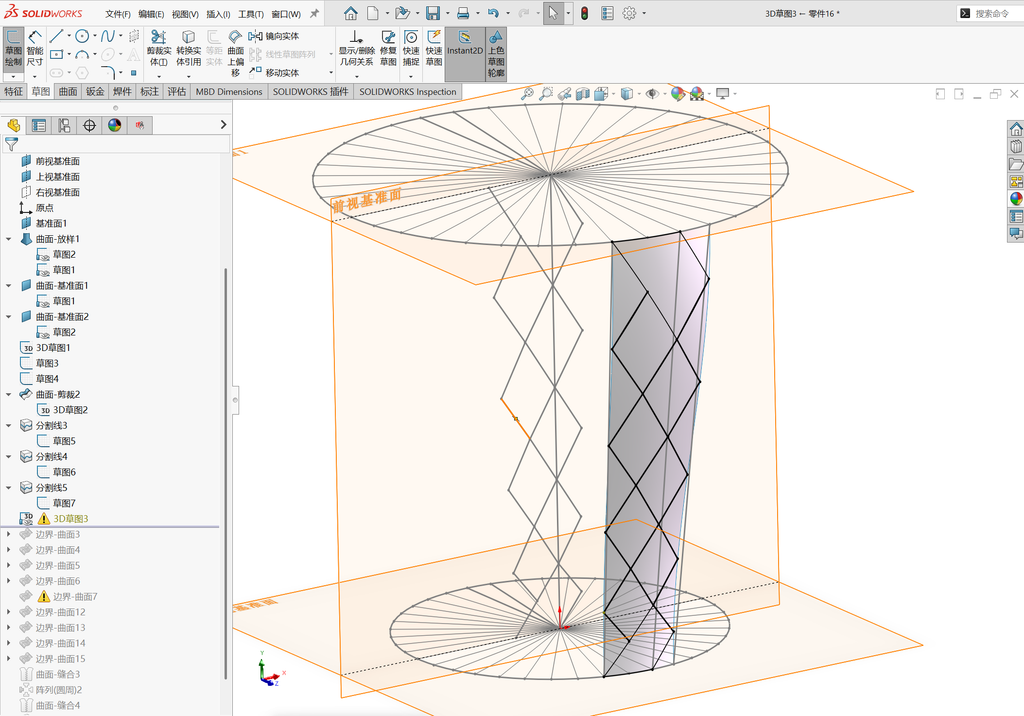Collapse the 曲面-剪裁2 tree node
Viewport: 1024px width, 716px height.
pos(8,395)
